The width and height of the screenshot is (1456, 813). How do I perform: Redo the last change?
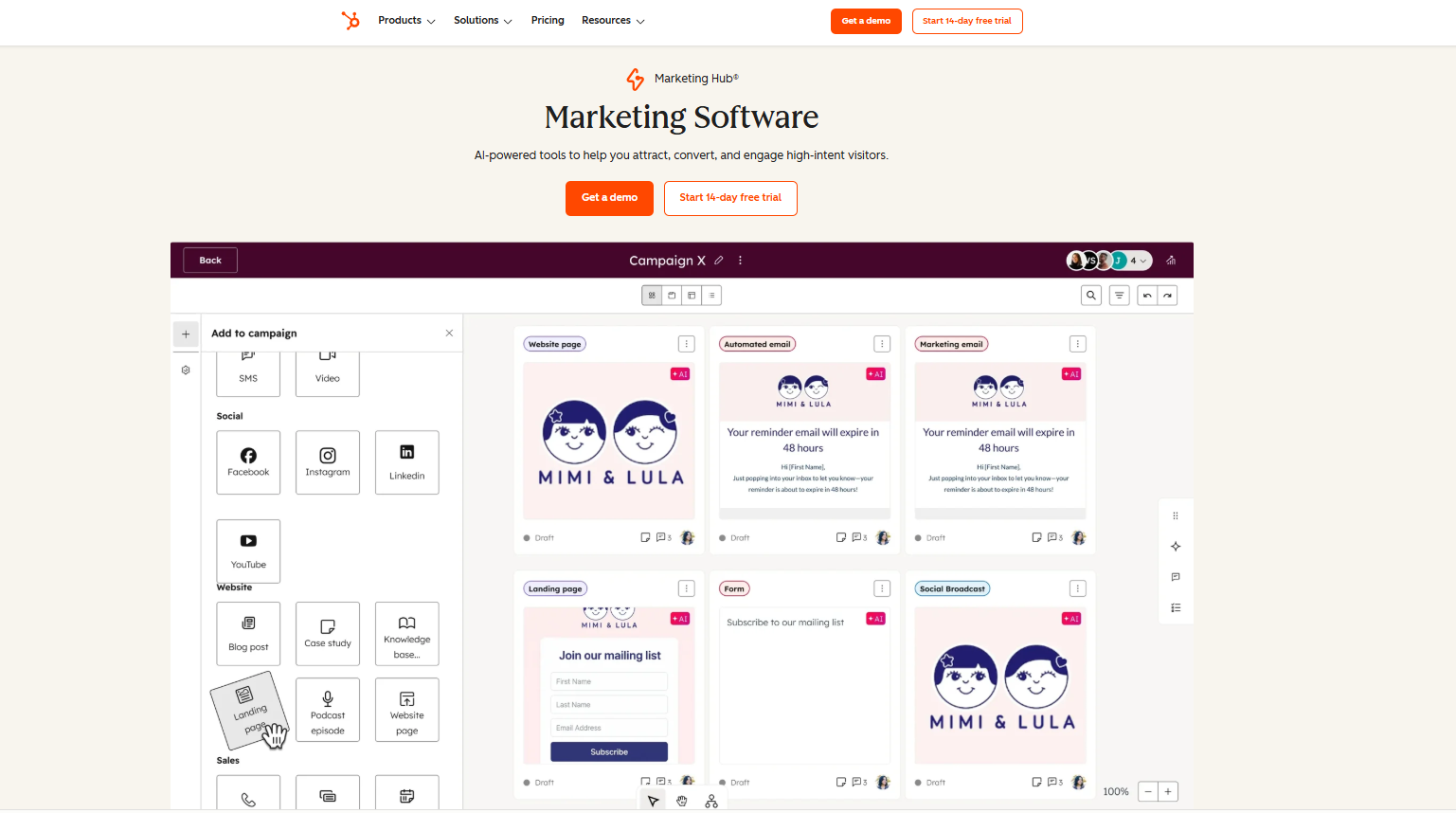[x=1168, y=295]
